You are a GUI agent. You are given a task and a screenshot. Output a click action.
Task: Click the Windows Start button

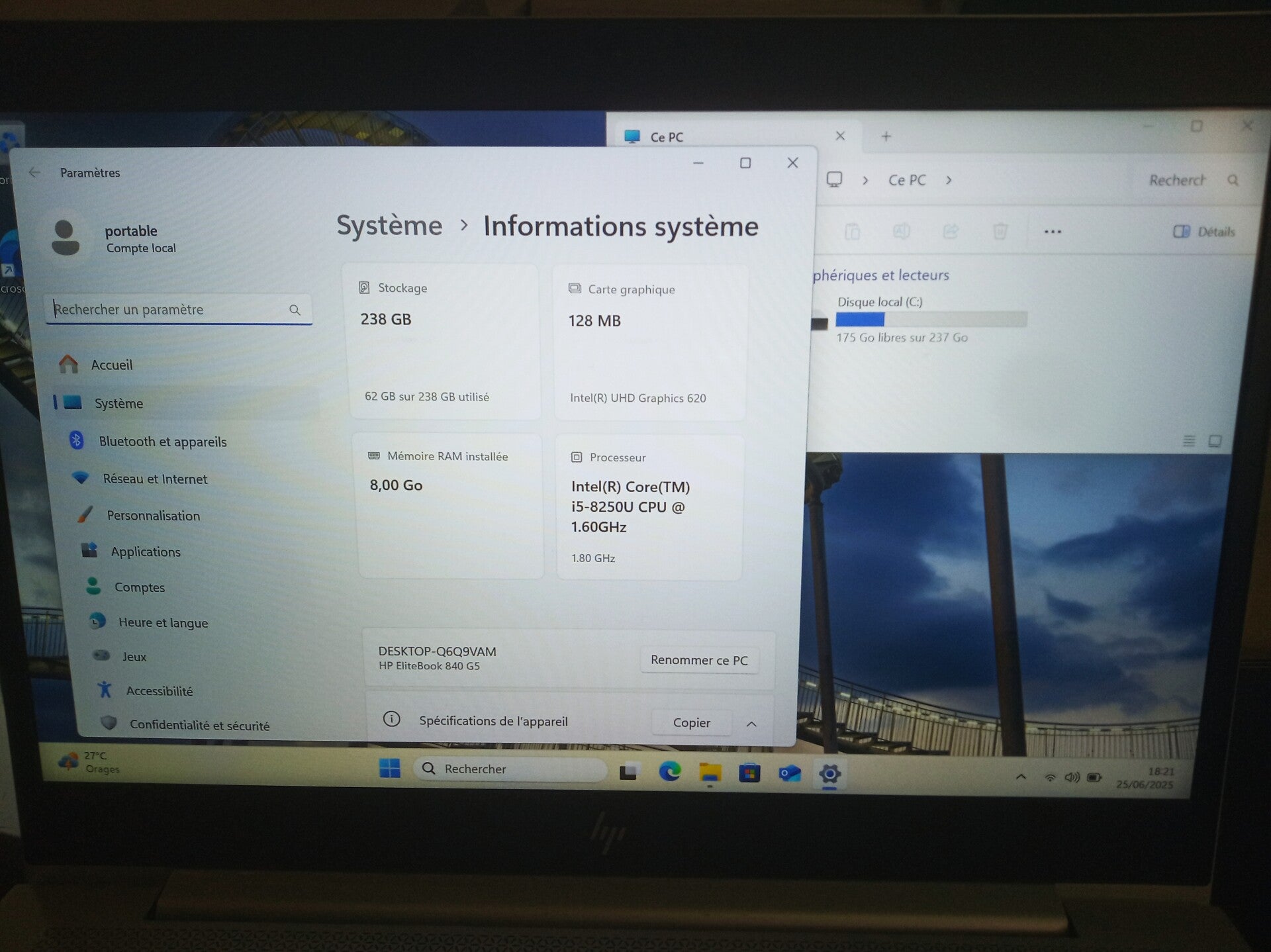[389, 768]
